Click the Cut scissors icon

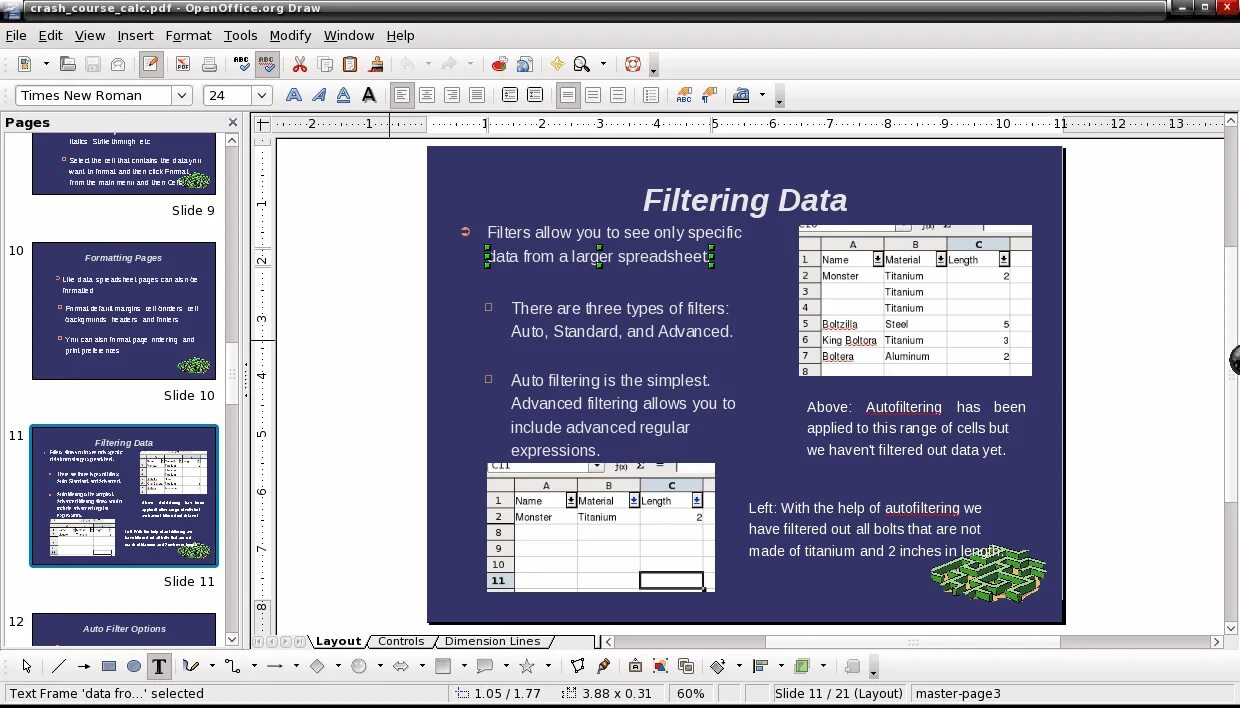pos(300,64)
